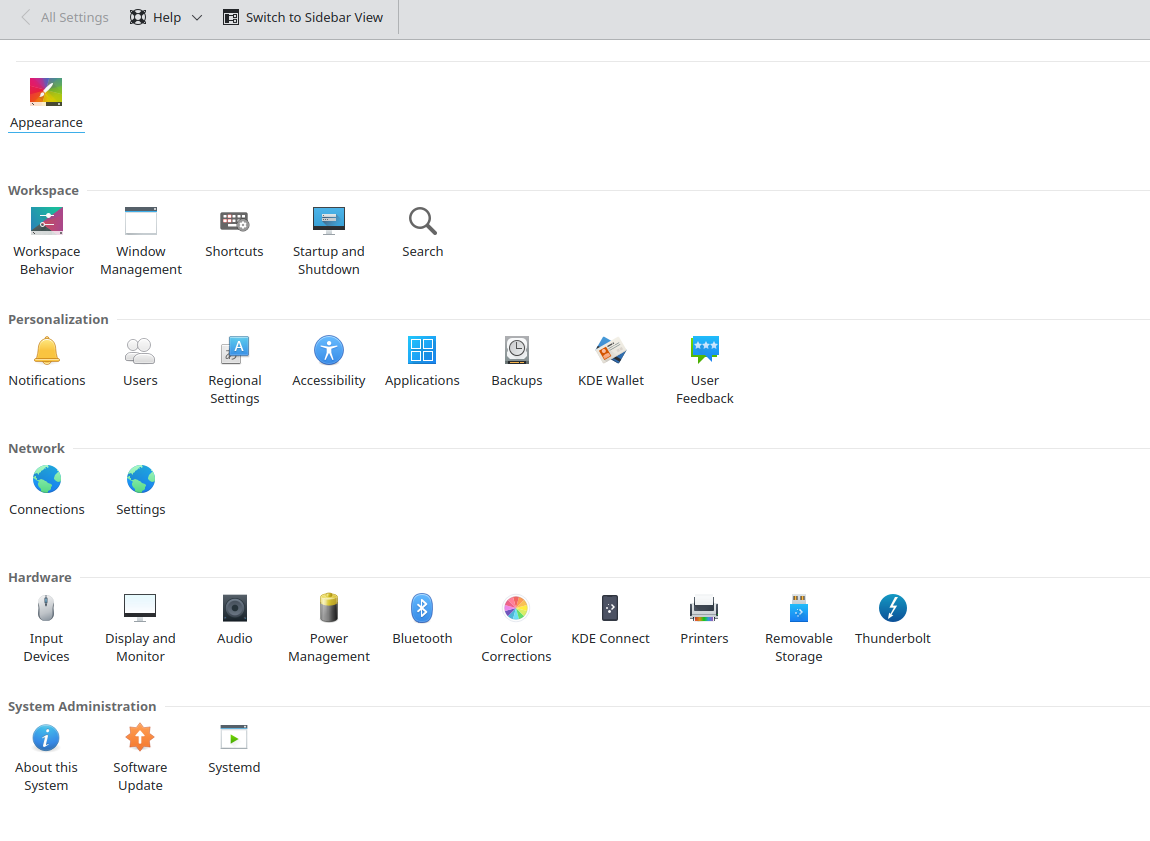Image resolution: width=1150 pixels, height=841 pixels.
Task: Open KDE Connect settings
Action: [x=610, y=608]
